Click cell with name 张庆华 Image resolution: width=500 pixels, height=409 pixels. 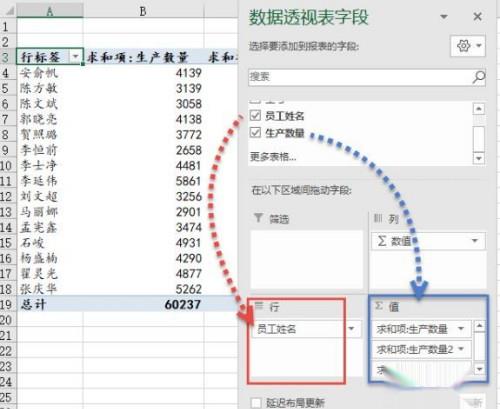click(50, 289)
